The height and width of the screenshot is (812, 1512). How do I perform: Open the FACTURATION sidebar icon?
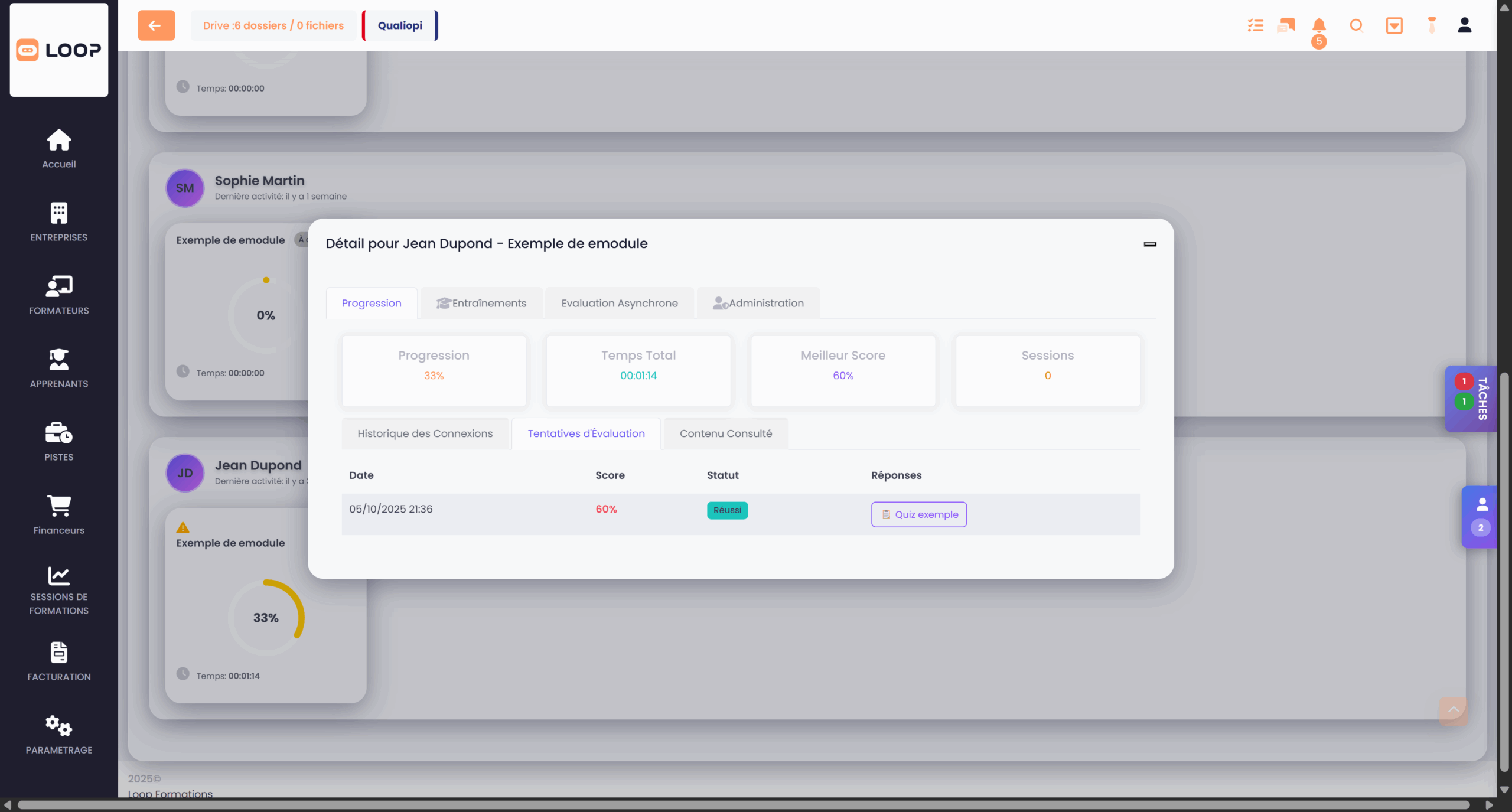(58, 661)
